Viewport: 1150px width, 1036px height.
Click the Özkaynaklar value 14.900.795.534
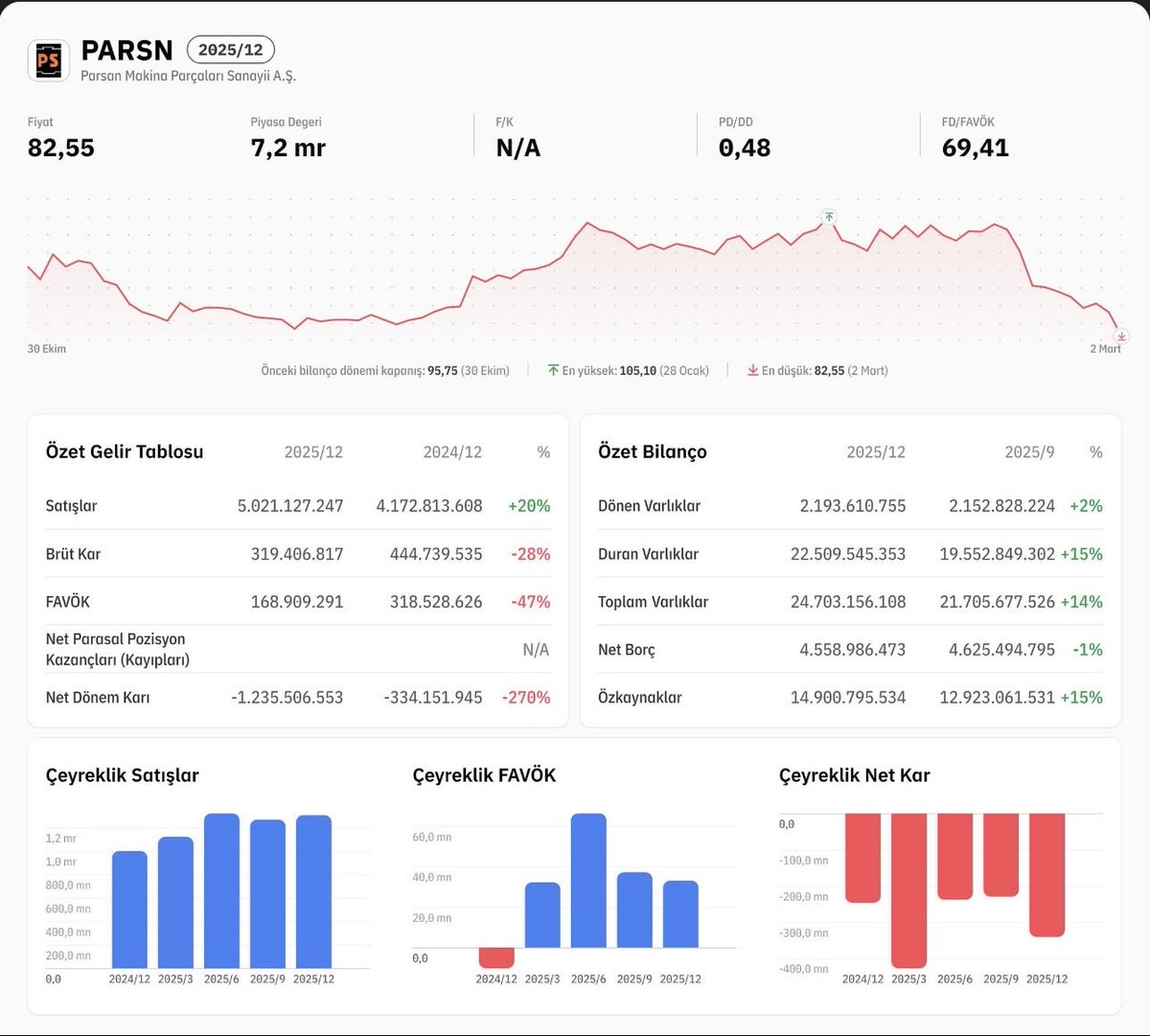pyautogui.click(x=848, y=698)
